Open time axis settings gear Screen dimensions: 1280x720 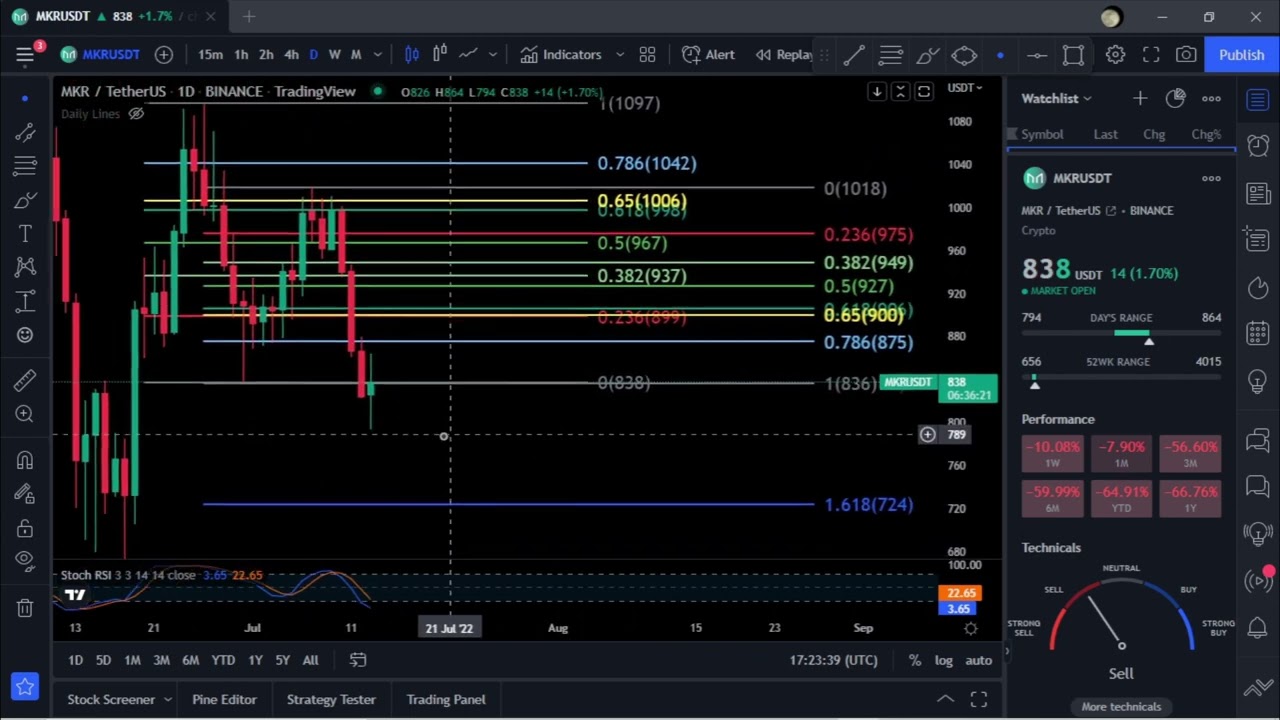970,628
